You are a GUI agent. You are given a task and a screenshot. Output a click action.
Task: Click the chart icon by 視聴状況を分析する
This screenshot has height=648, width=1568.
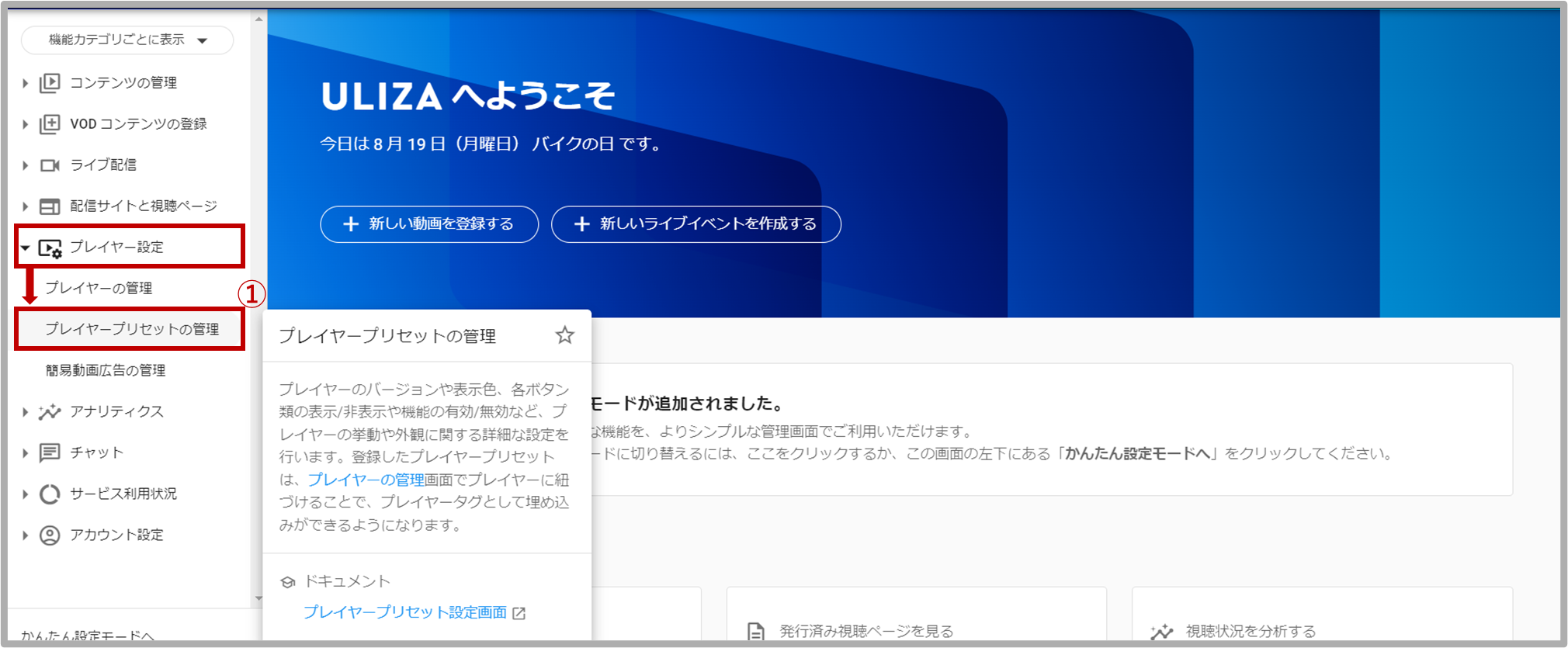tap(1161, 632)
